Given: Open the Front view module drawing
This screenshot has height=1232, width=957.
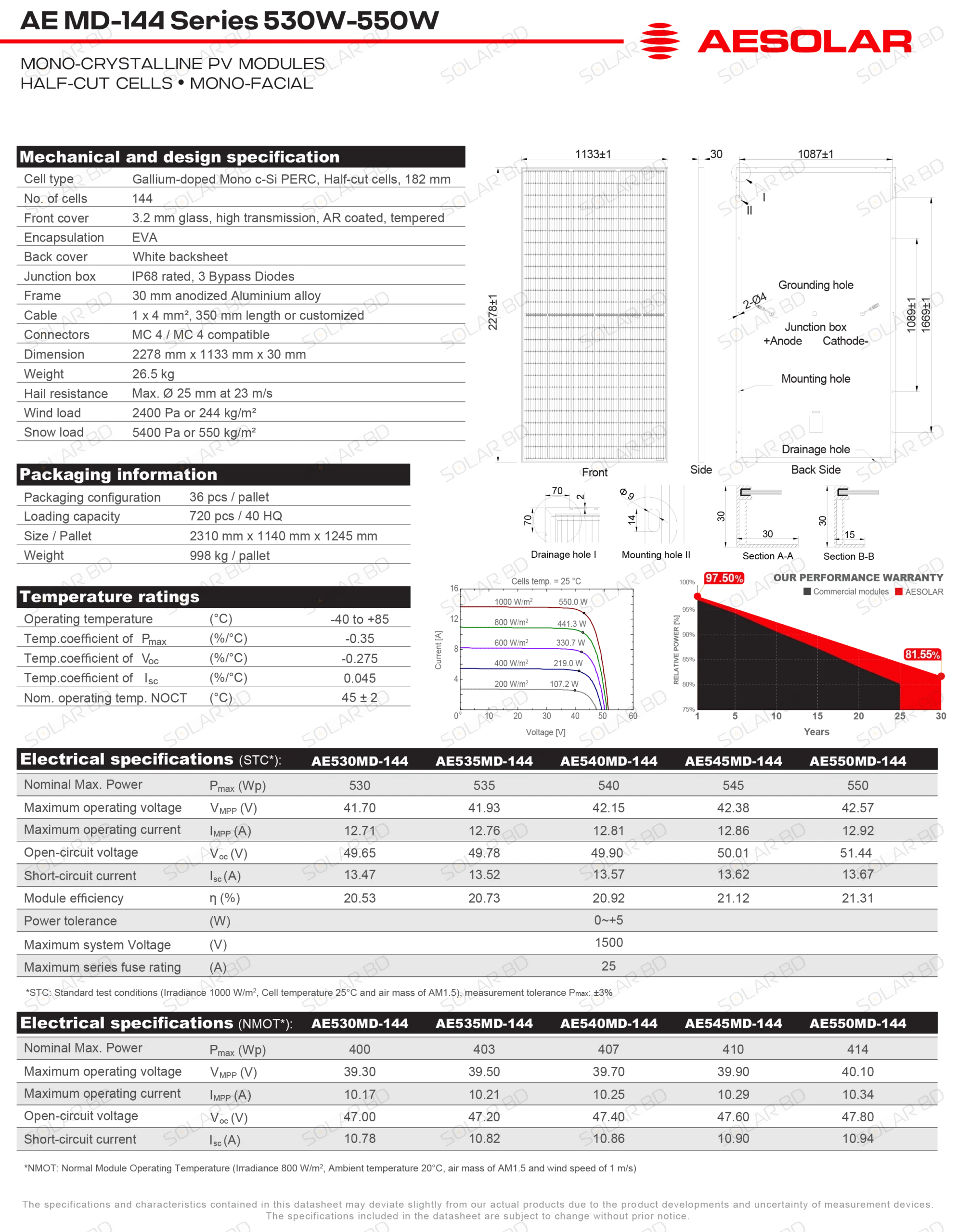Looking at the screenshot, I should [x=594, y=314].
